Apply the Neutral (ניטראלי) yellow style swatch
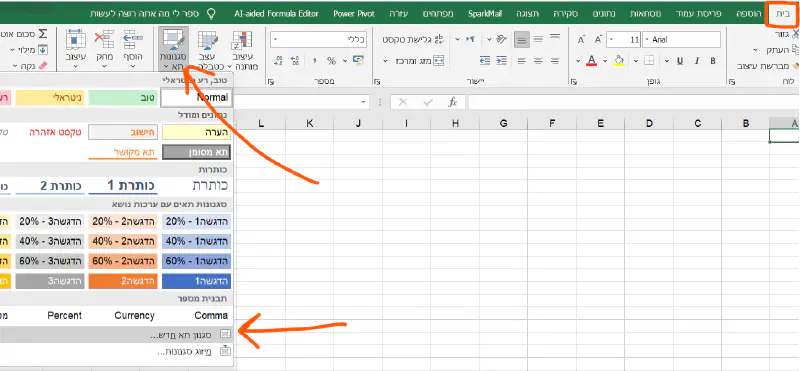 (49, 98)
